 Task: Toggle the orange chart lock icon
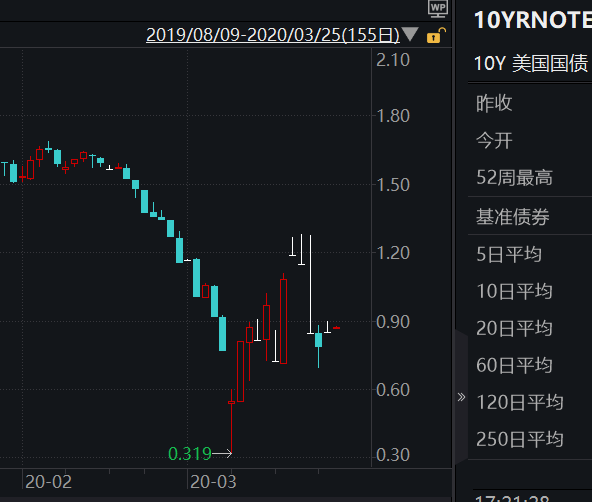point(436,35)
